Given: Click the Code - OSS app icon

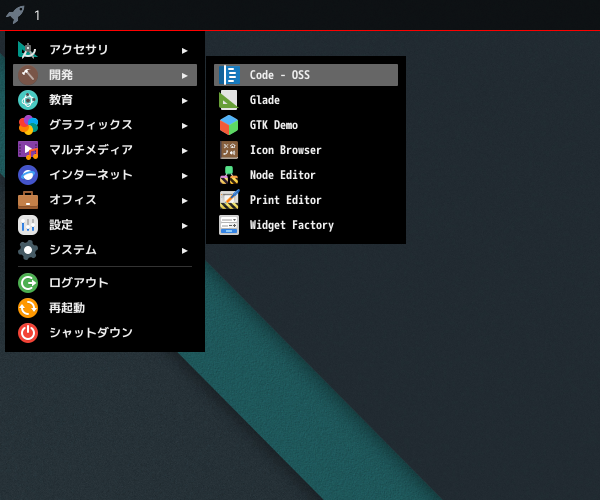Looking at the screenshot, I should 229,75.
